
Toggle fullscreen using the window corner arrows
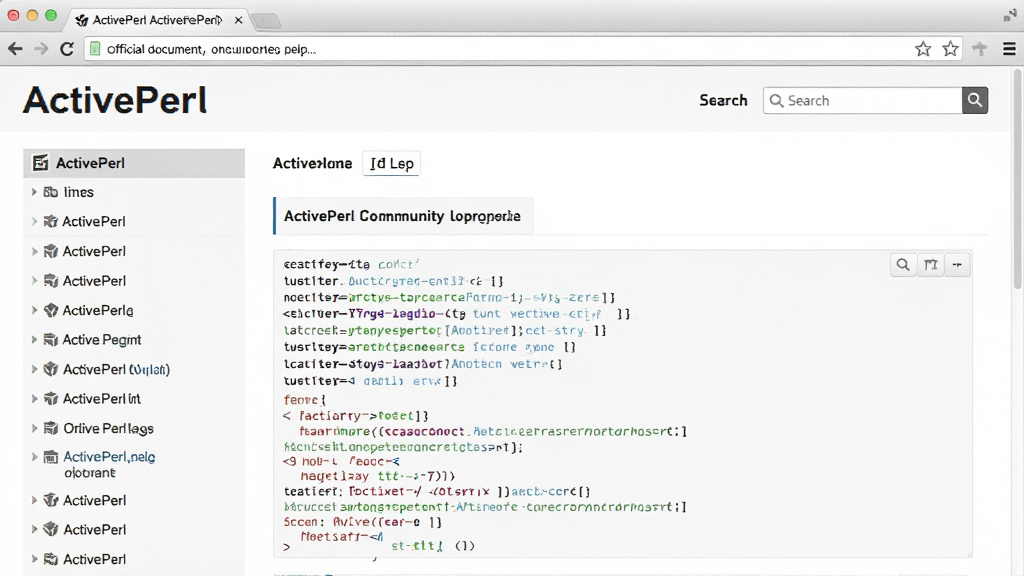click(x=1010, y=16)
